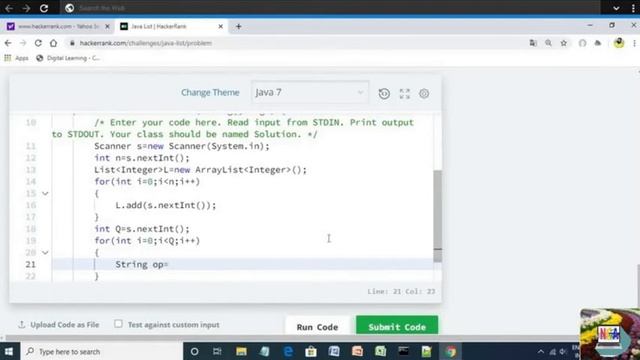The height and width of the screenshot is (360, 640).
Task: Launch Microsoft Edge from taskbar
Action: pyautogui.click(x=288, y=351)
